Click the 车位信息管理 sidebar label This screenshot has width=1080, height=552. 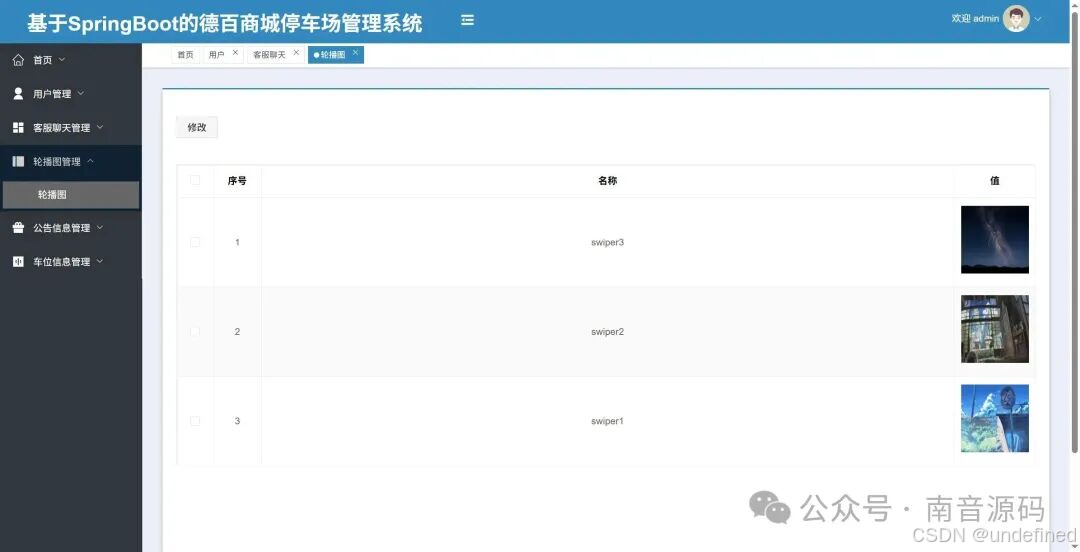(x=62, y=262)
